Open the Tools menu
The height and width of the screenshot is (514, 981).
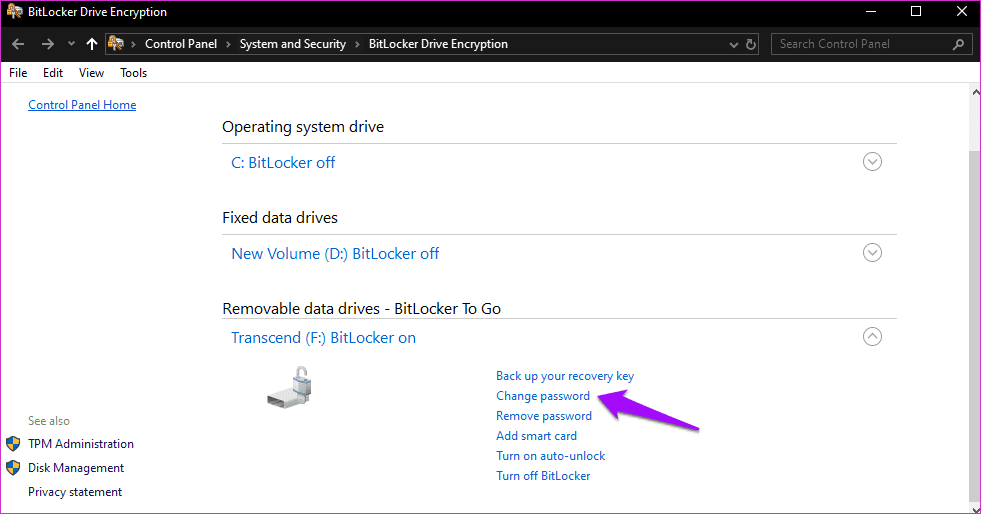pos(133,73)
